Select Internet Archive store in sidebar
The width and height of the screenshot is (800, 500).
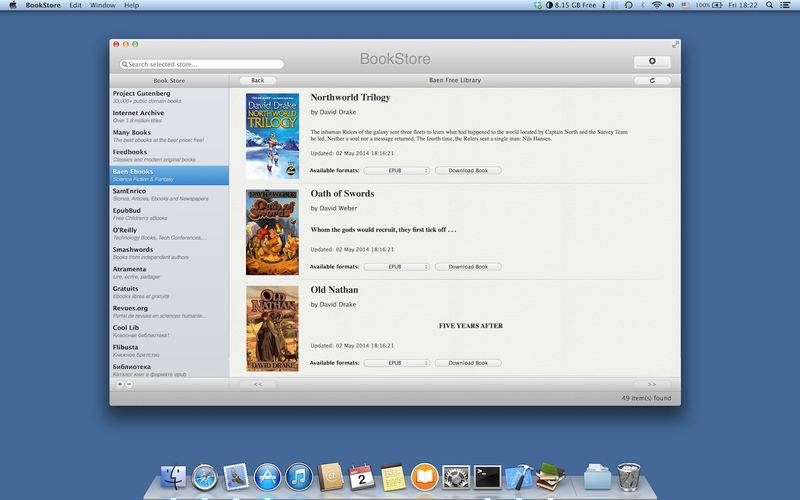(169, 116)
